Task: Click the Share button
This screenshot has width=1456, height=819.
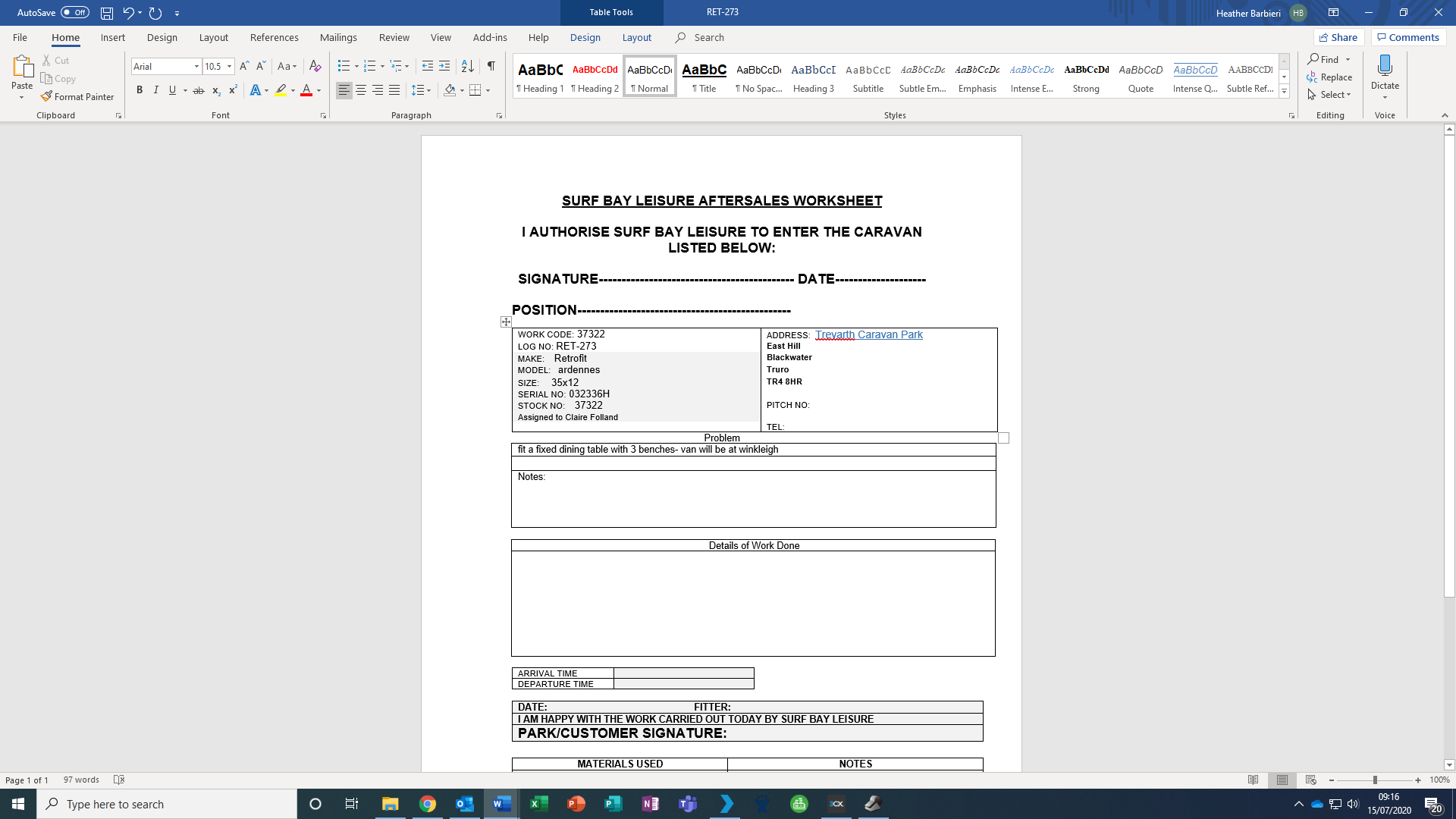Action: point(1338,37)
